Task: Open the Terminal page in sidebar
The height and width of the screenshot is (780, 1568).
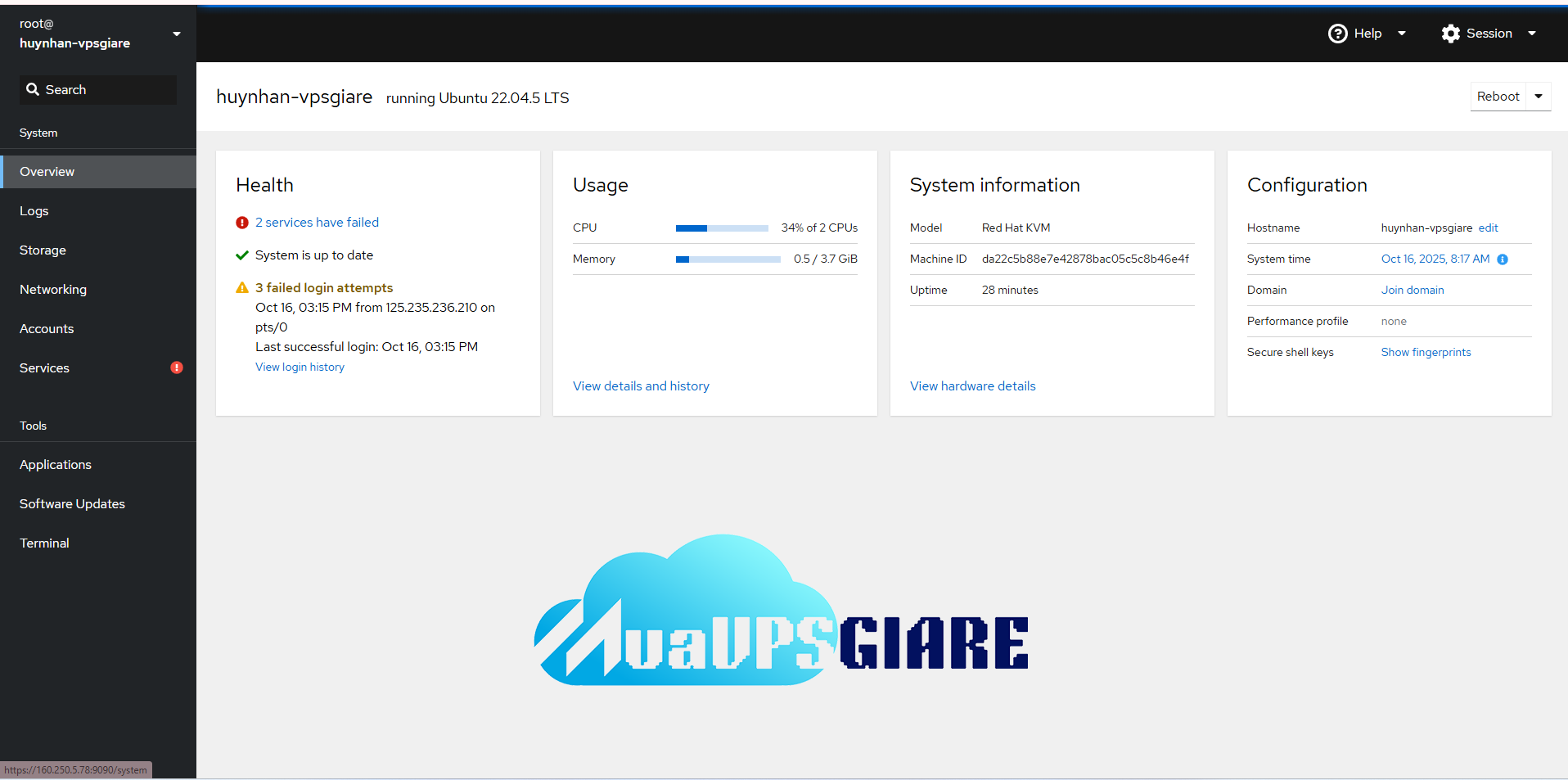Action: (44, 543)
